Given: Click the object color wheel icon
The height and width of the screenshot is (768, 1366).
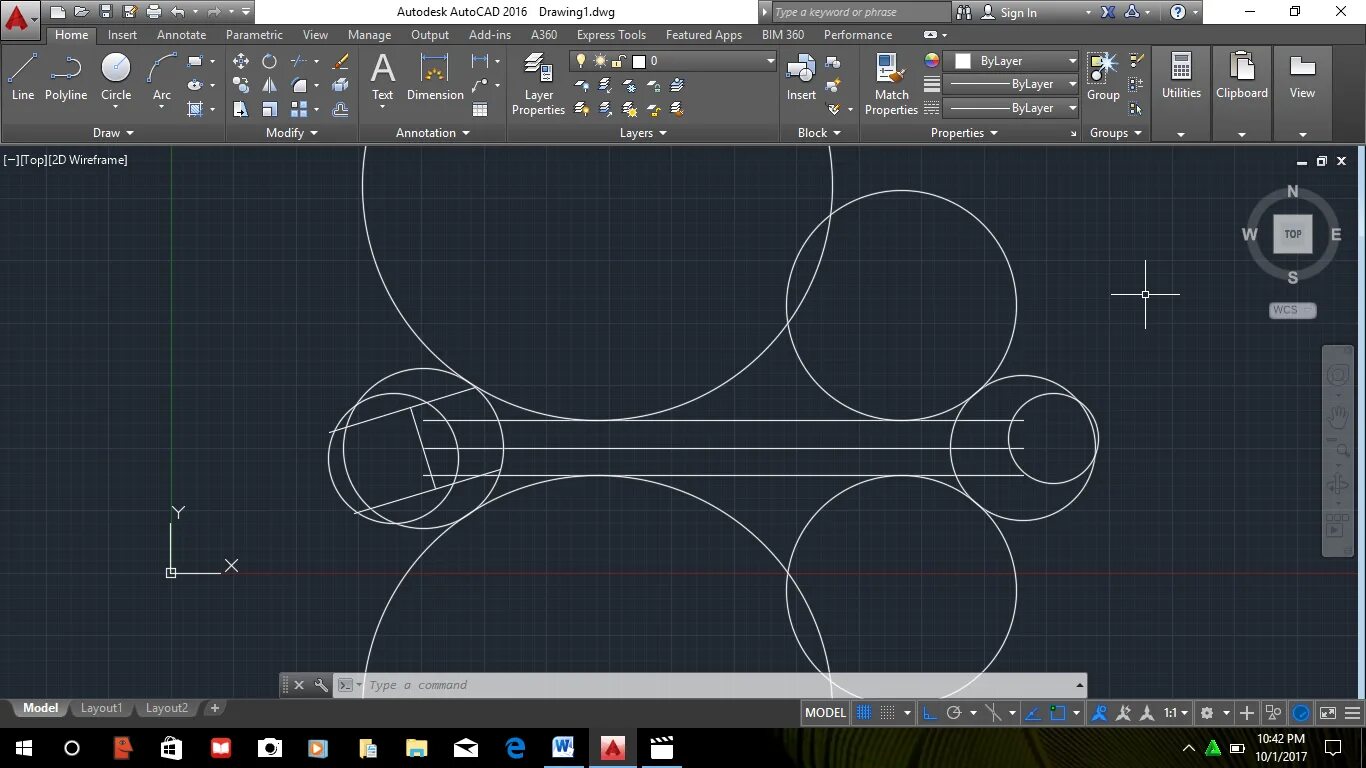Looking at the screenshot, I should 931,61.
